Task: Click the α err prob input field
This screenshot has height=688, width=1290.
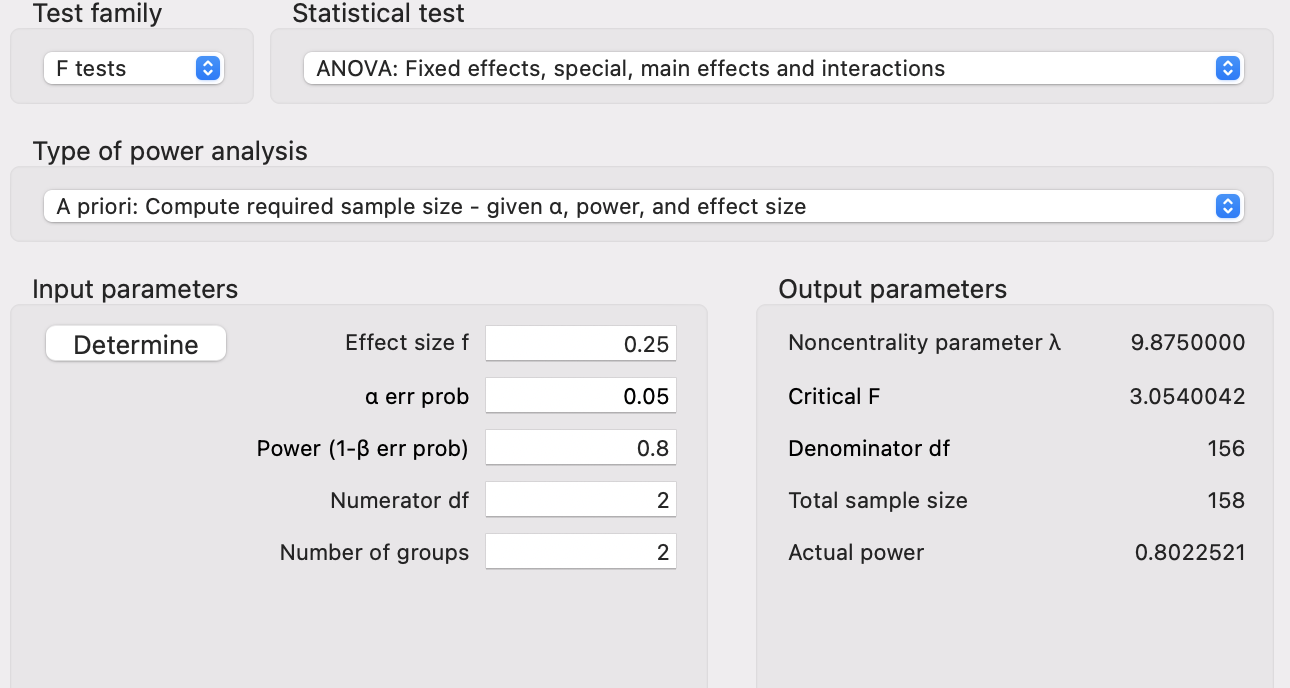Action: pyautogui.click(x=581, y=396)
